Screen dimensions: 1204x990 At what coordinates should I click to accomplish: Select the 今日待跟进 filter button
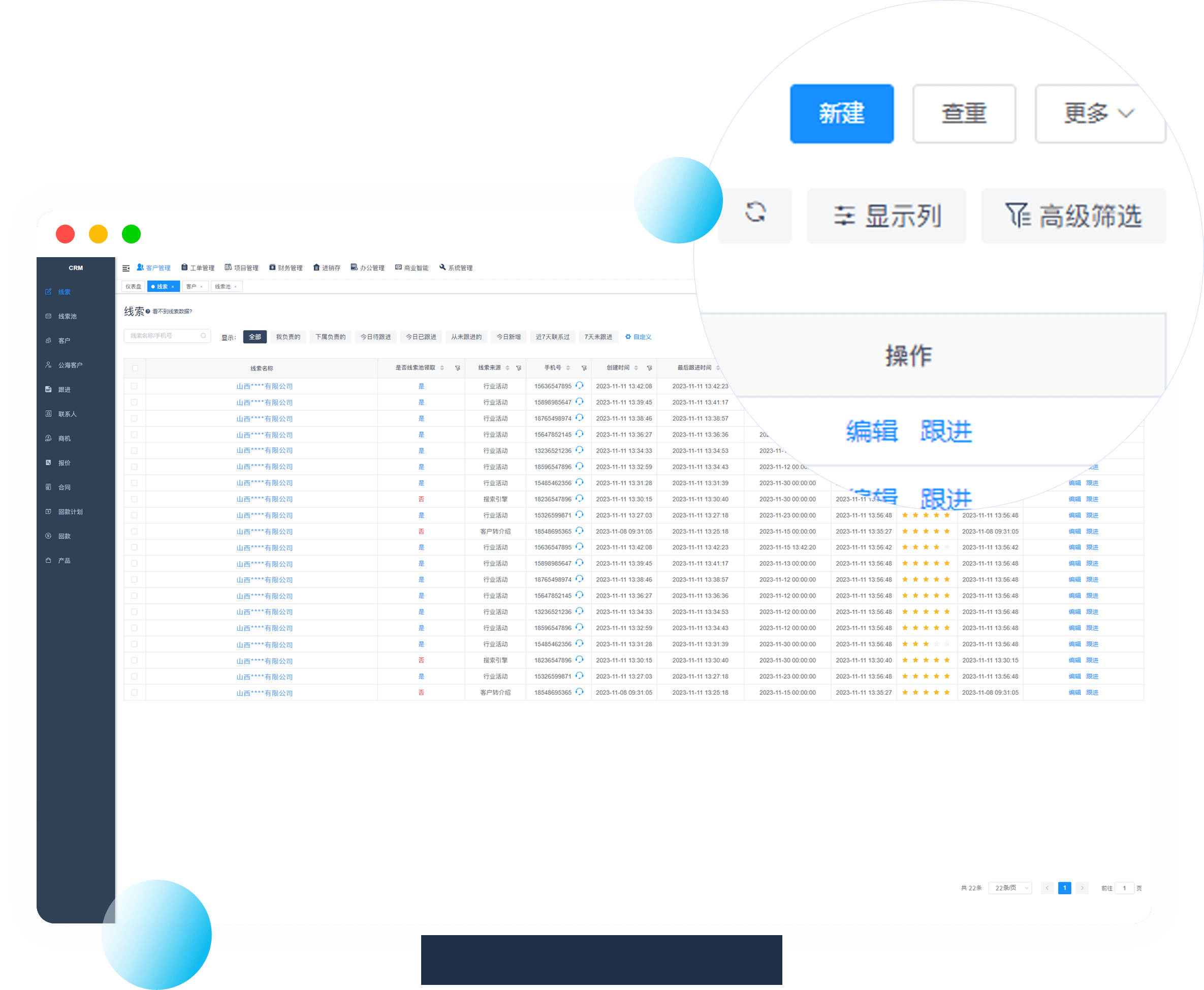point(376,337)
